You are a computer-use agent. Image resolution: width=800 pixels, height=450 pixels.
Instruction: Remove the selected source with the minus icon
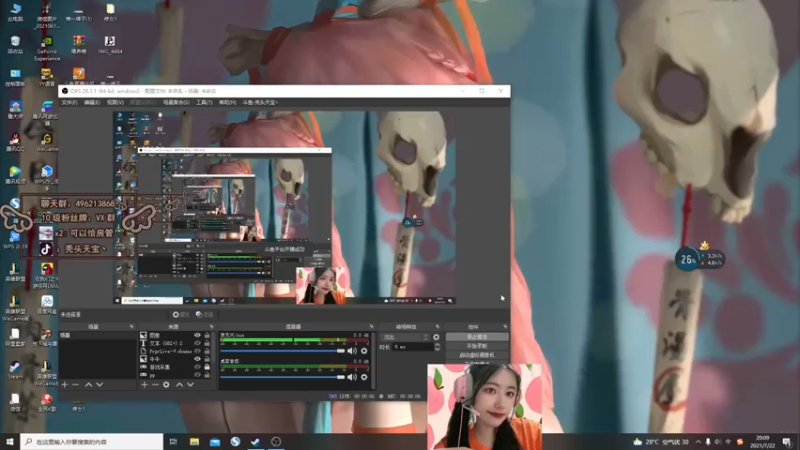(x=155, y=385)
